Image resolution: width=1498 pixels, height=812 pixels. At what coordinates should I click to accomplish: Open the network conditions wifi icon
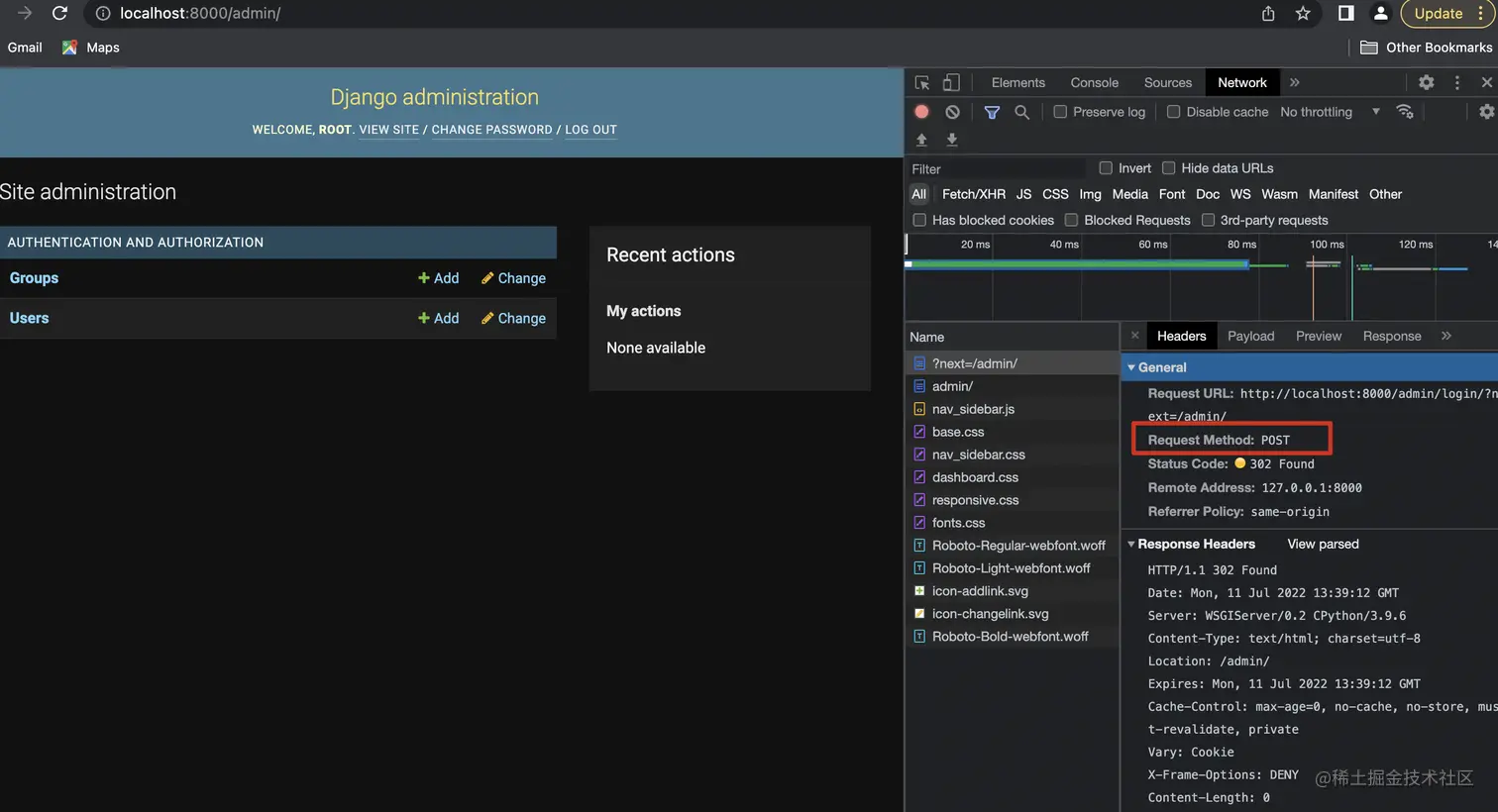[1404, 111]
